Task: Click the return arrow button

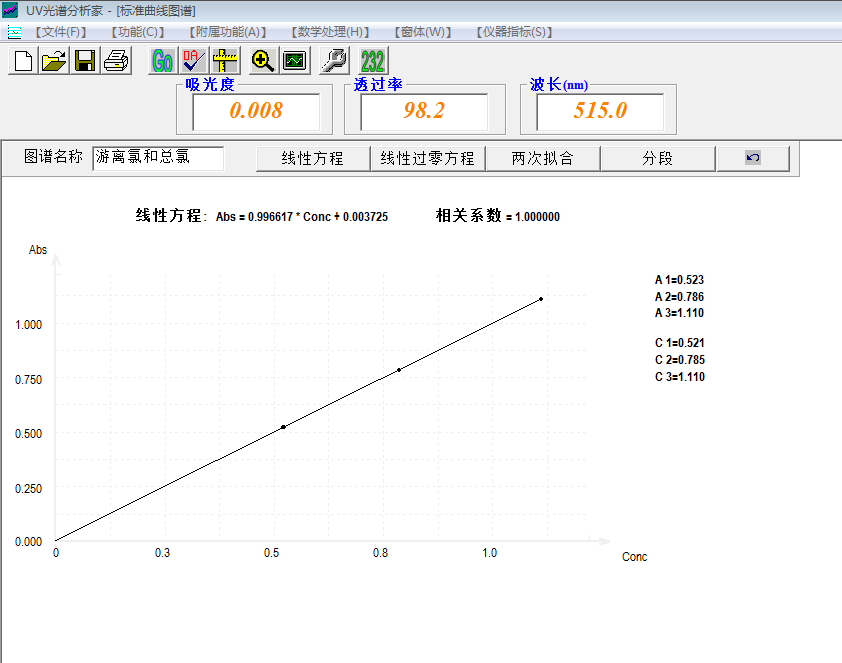Action: (x=753, y=158)
